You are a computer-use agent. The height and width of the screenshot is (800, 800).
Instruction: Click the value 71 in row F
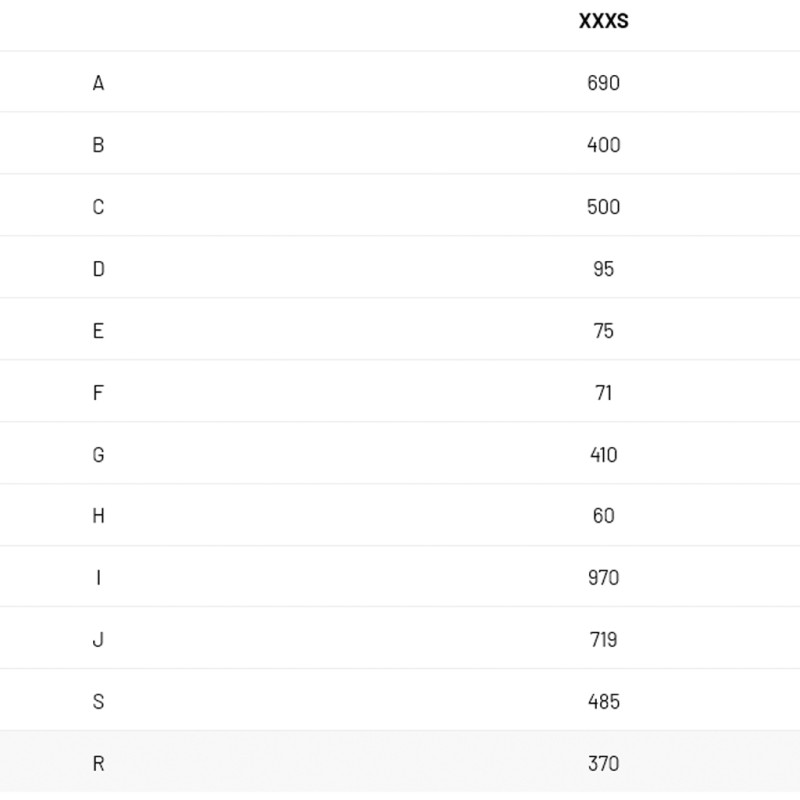[603, 393]
